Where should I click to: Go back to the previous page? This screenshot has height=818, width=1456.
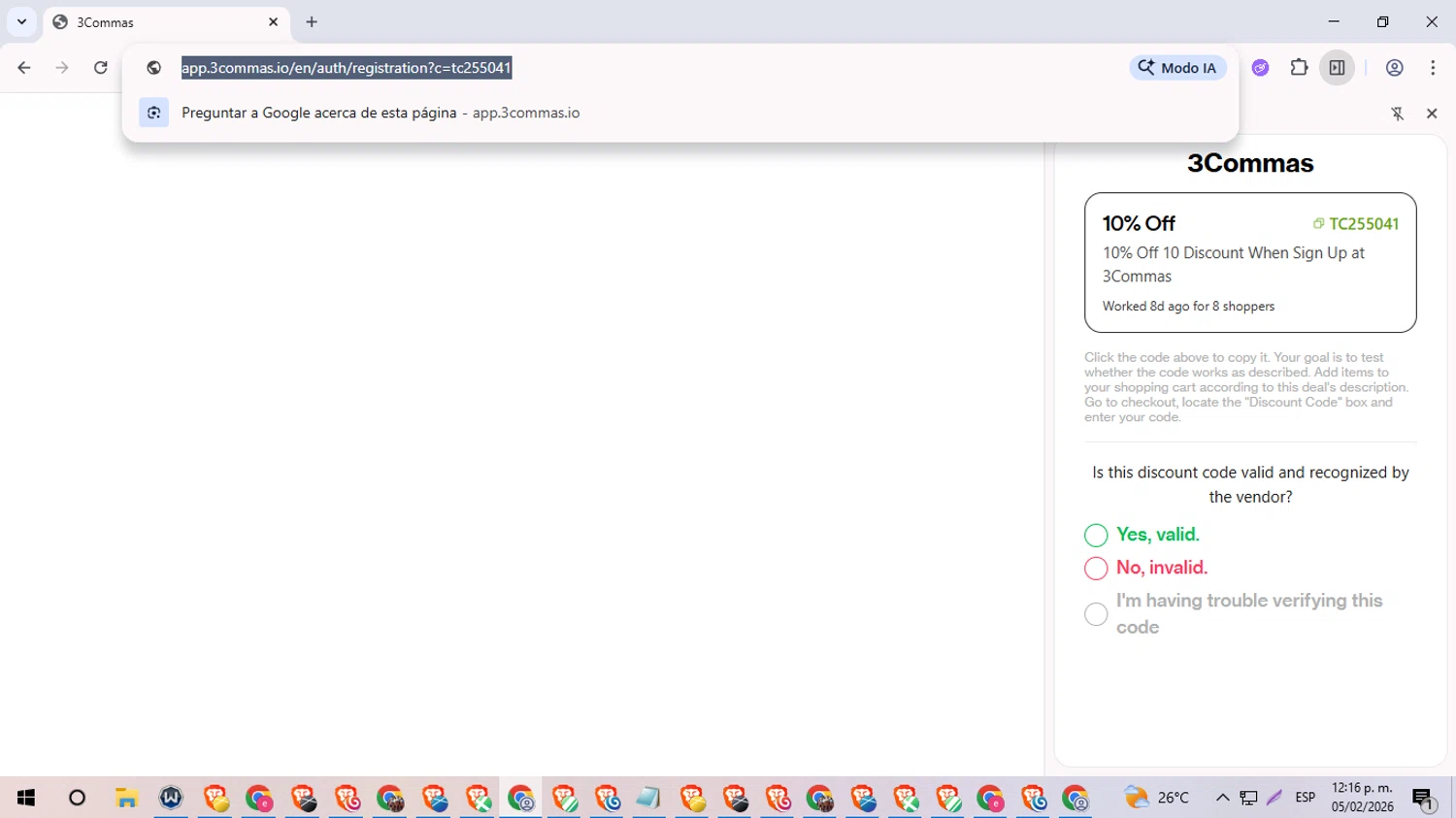[24, 68]
